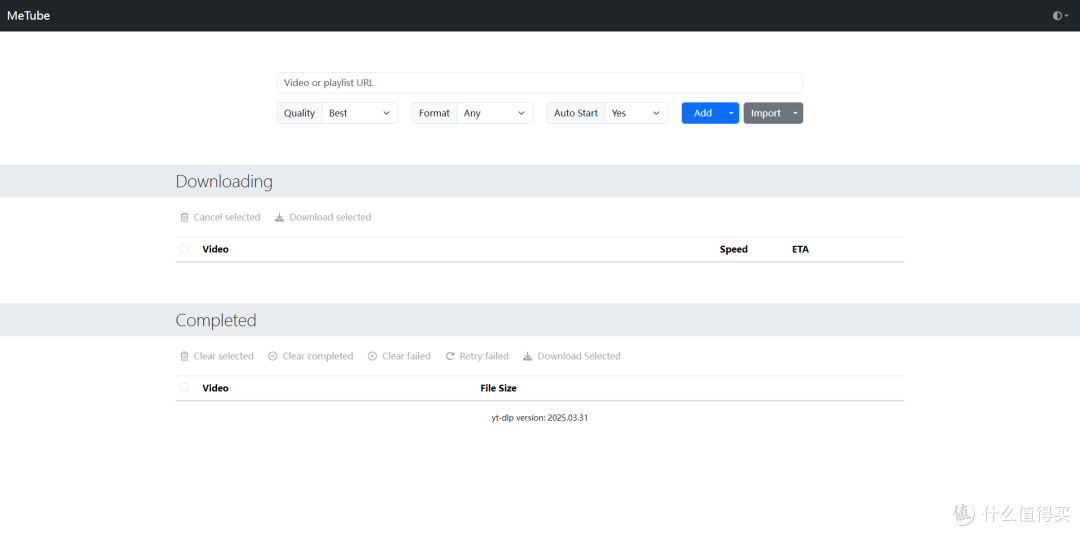Open the Auto Start dropdown showing Yes
Viewport: 1080px width, 536px height.
(x=636, y=113)
